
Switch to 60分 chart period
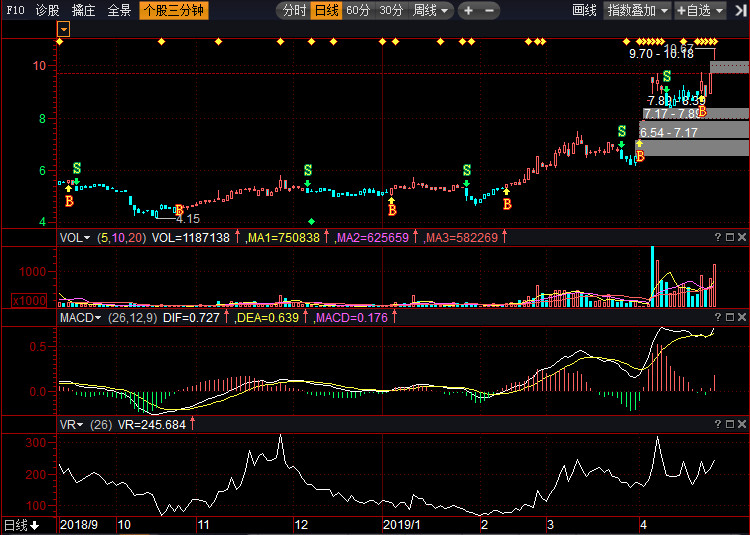(358, 10)
